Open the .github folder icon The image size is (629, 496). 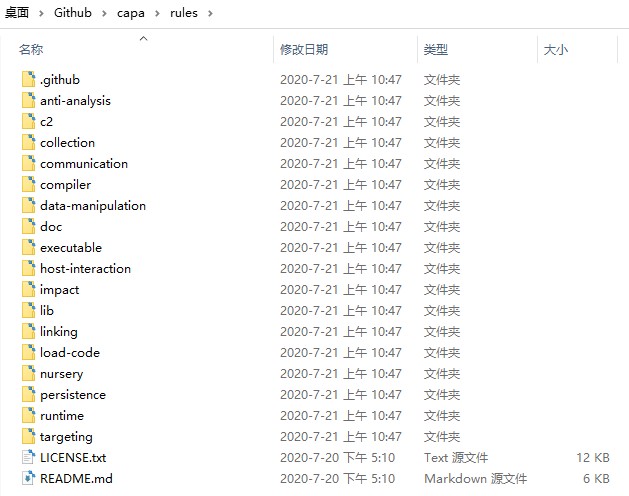pyautogui.click(x=28, y=79)
